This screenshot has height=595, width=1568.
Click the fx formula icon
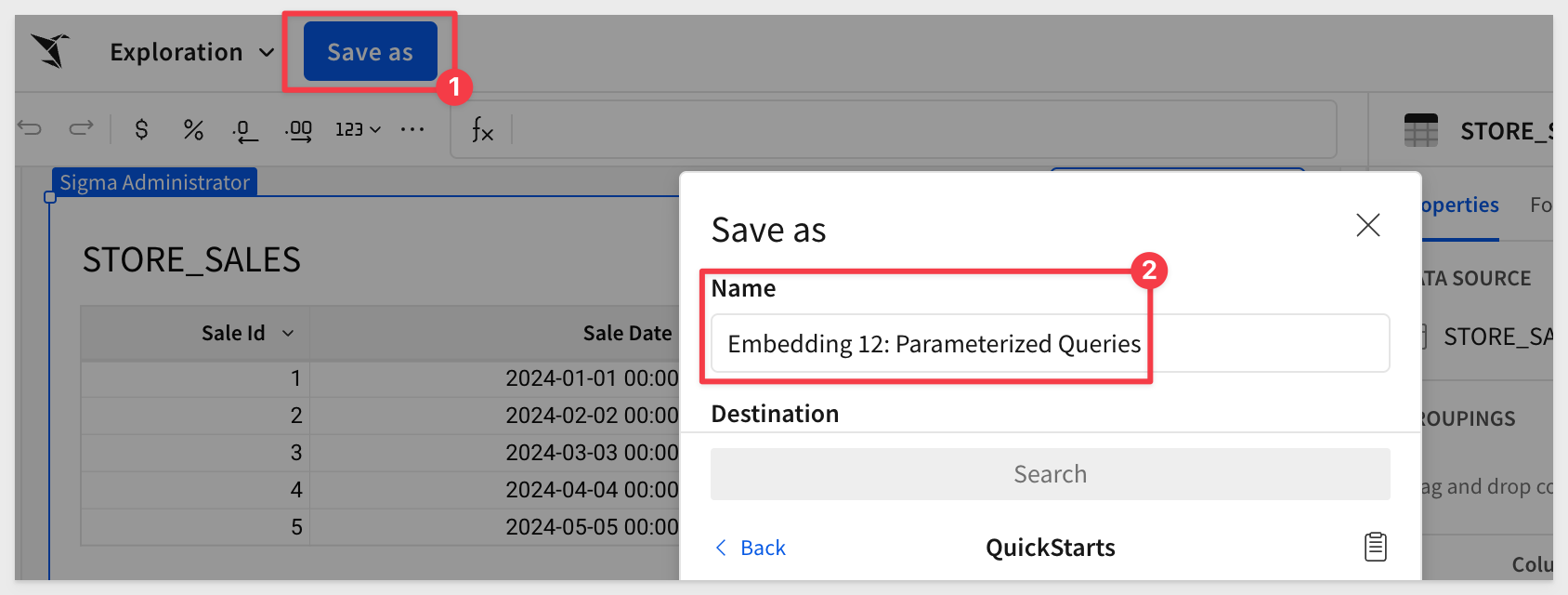pos(482,130)
